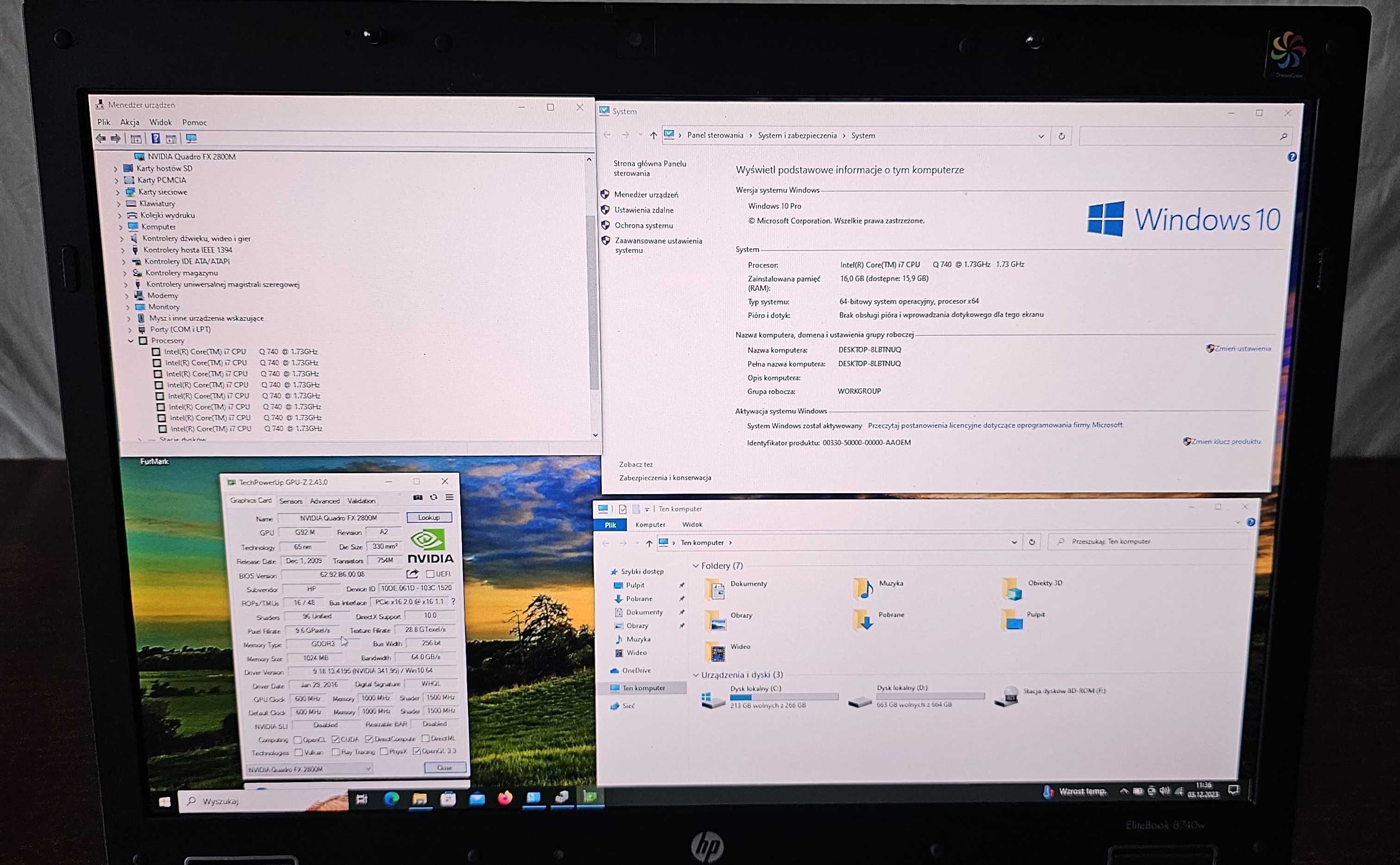
Task: Toggle the OpenCL checkbox in GPU-Z
Action: click(297, 740)
